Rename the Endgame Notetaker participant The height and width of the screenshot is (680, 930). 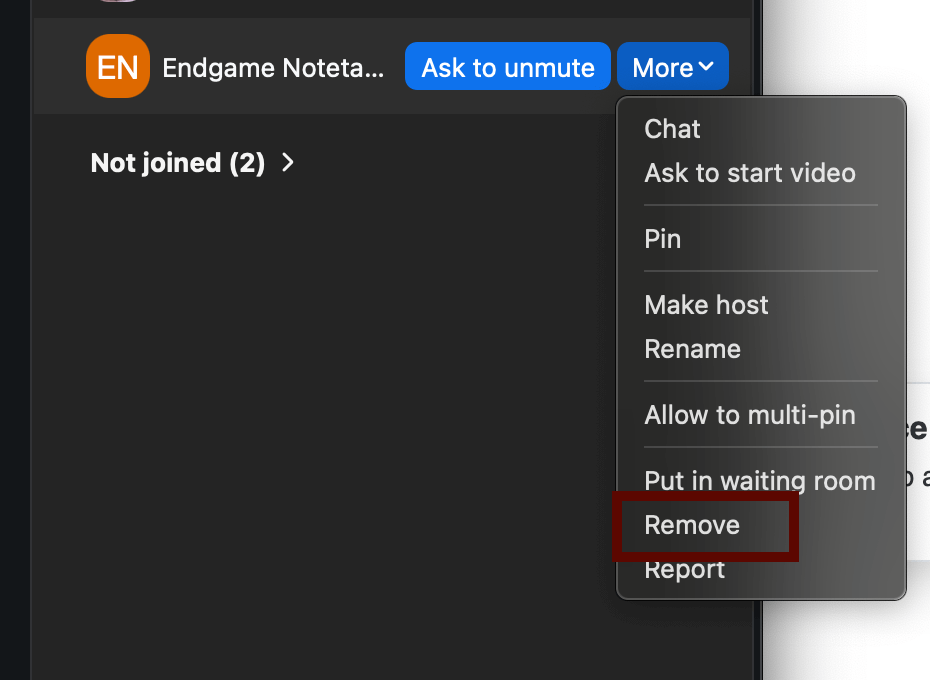coord(692,349)
